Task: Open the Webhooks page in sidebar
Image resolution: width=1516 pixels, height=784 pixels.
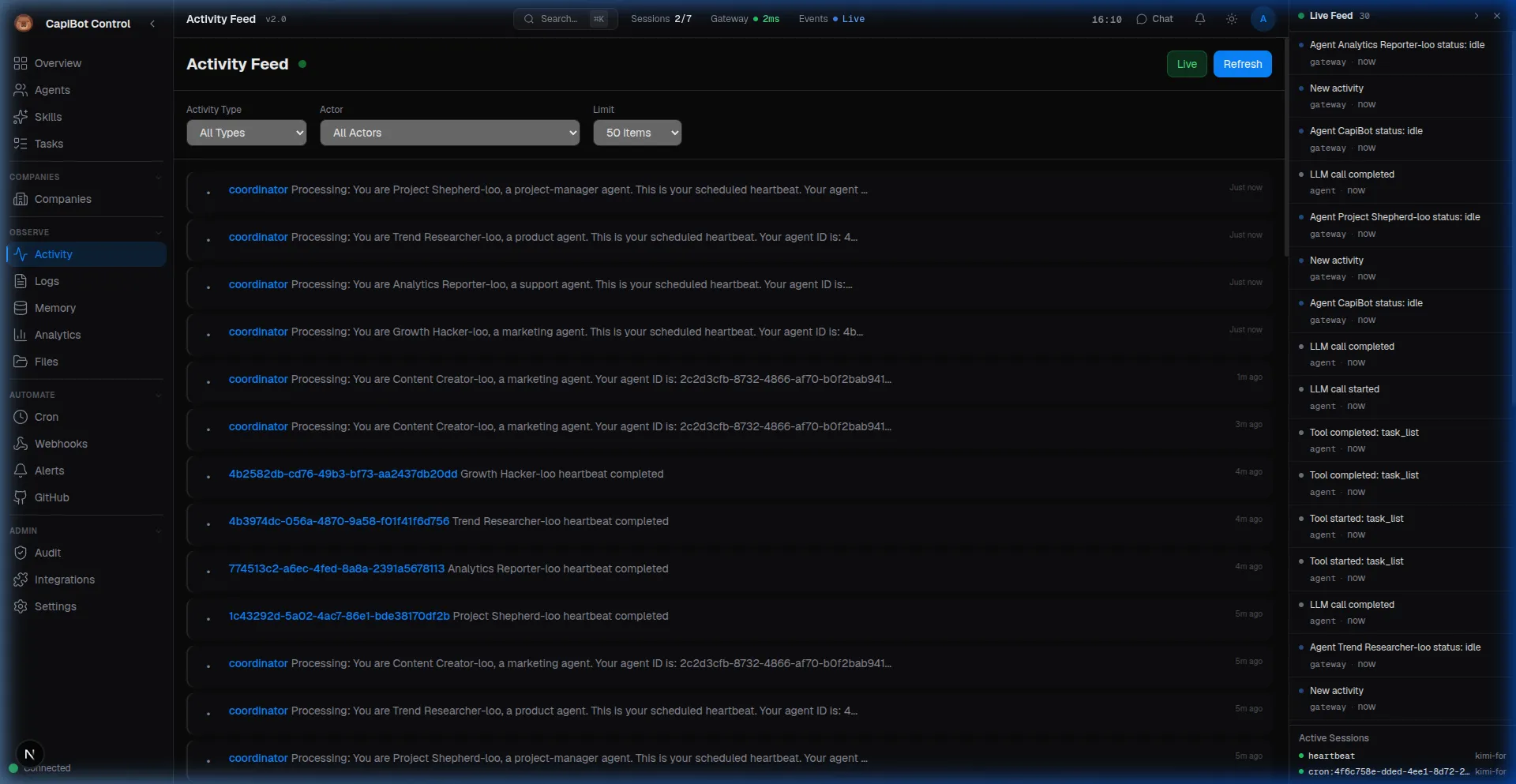Action: tap(61, 444)
